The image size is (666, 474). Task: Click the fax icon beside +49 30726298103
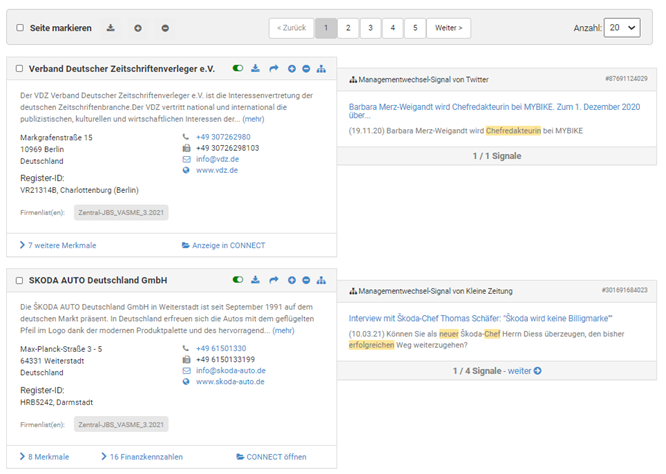pyautogui.click(x=186, y=148)
